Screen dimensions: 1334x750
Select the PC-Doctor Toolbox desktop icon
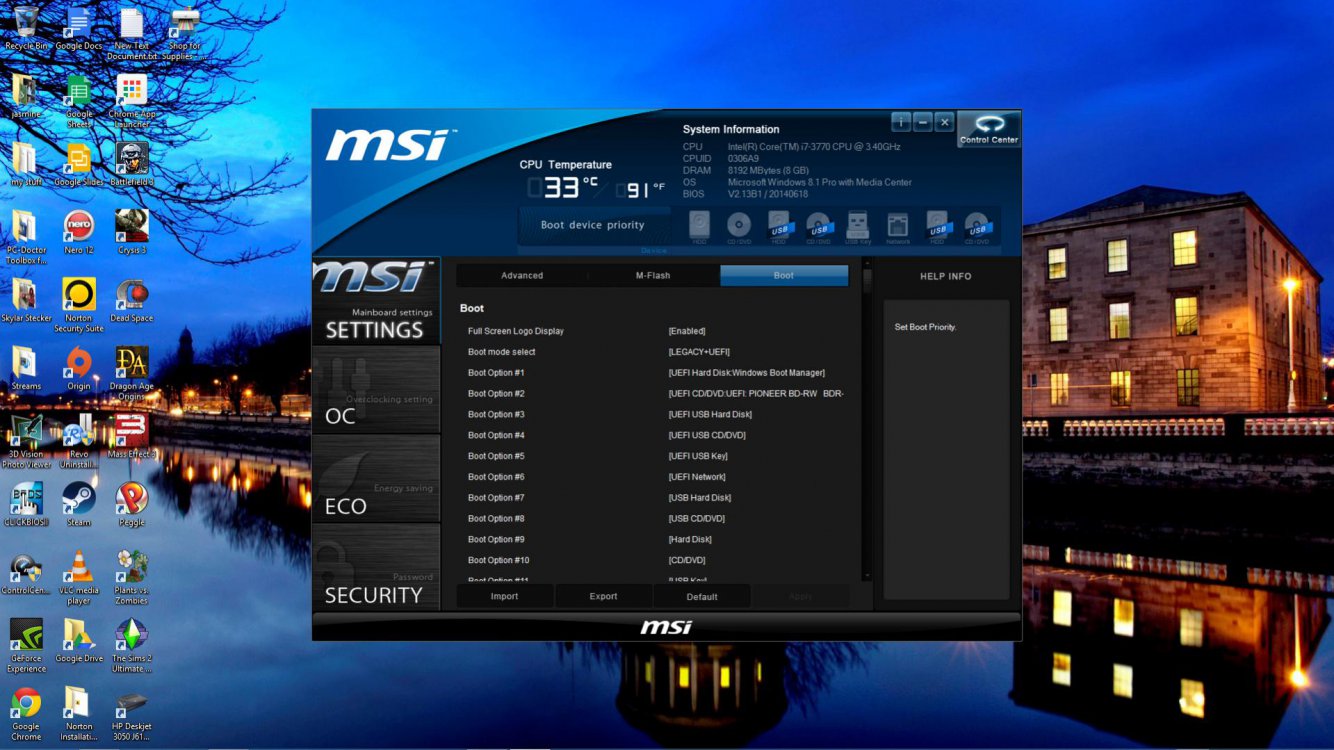click(26, 238)
